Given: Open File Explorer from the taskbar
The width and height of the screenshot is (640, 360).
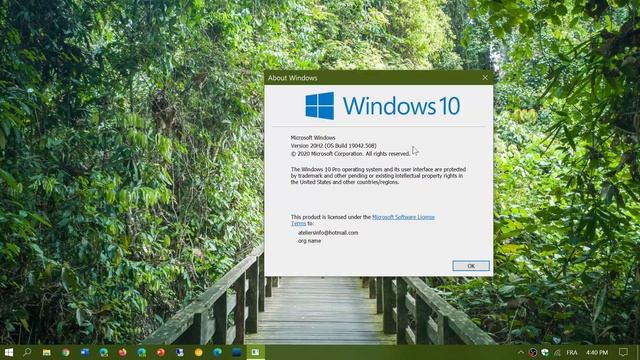Looking at the screenshot, I should tap(47, 352).
